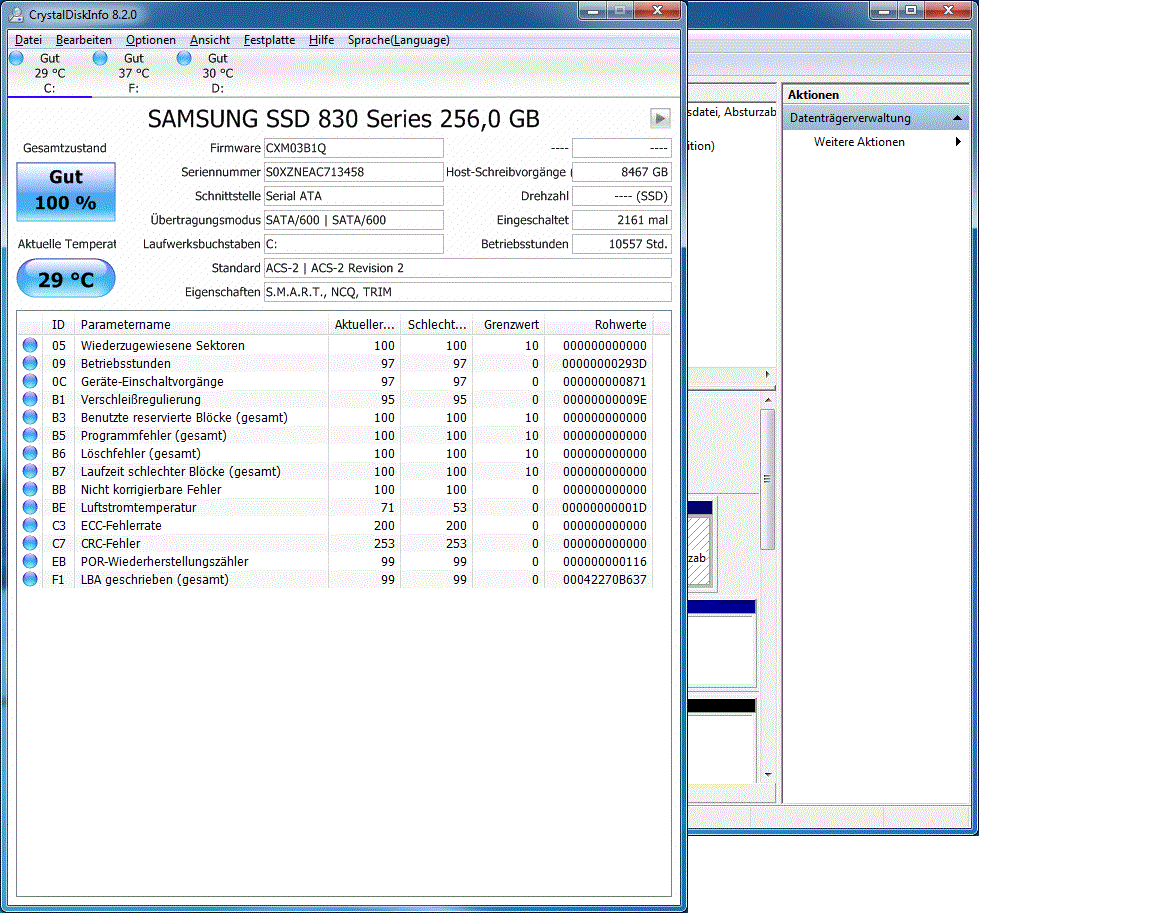Click raw value 00042270B637
This screenshot has width=1152, height=913.
click(604, 580)
